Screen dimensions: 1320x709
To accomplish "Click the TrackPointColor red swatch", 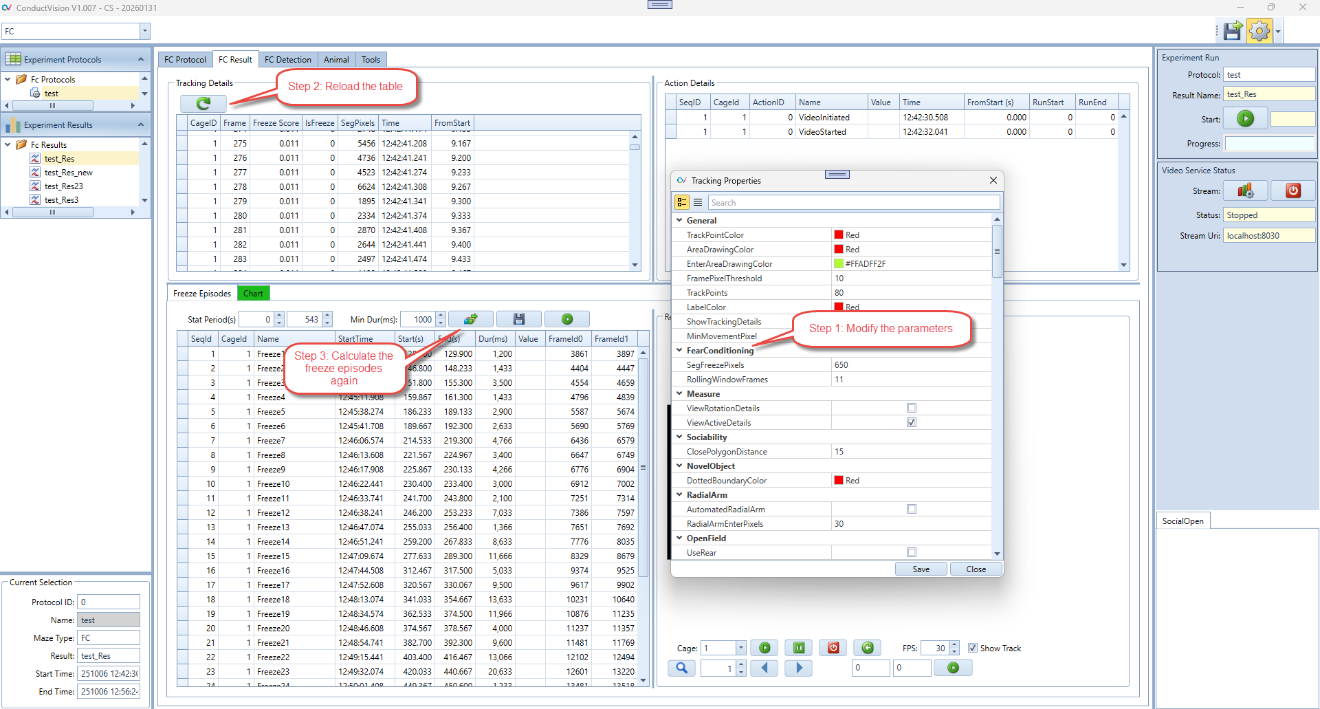I will [839, 235].
